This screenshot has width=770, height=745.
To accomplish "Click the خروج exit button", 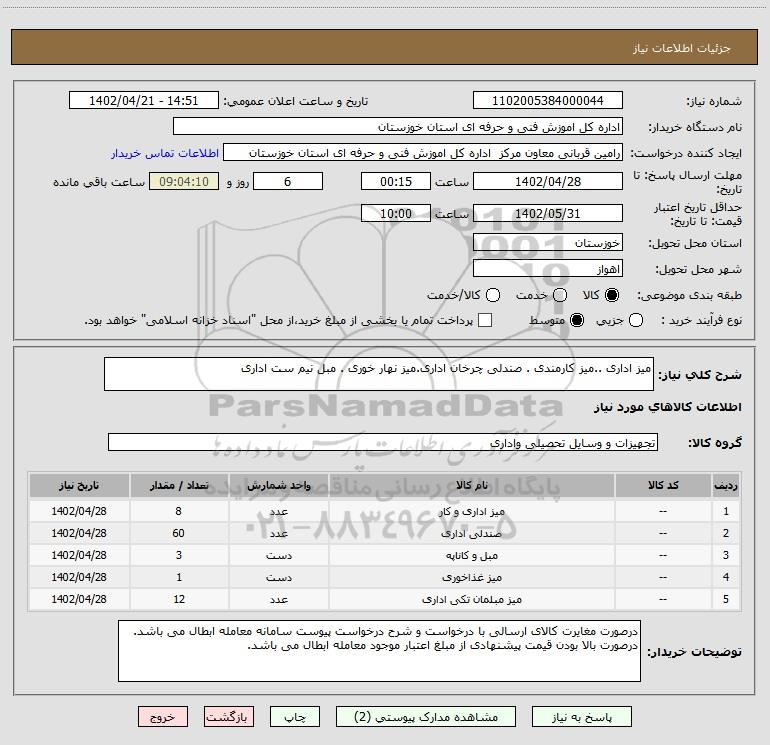I will point(163,717).
